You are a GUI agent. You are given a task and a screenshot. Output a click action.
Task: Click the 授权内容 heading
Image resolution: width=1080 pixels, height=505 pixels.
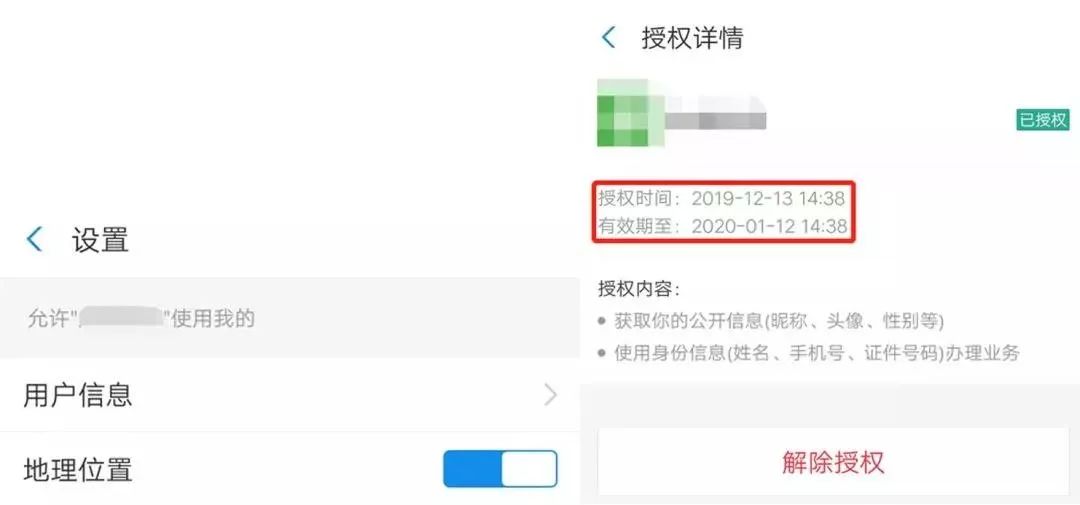point(638,288)
